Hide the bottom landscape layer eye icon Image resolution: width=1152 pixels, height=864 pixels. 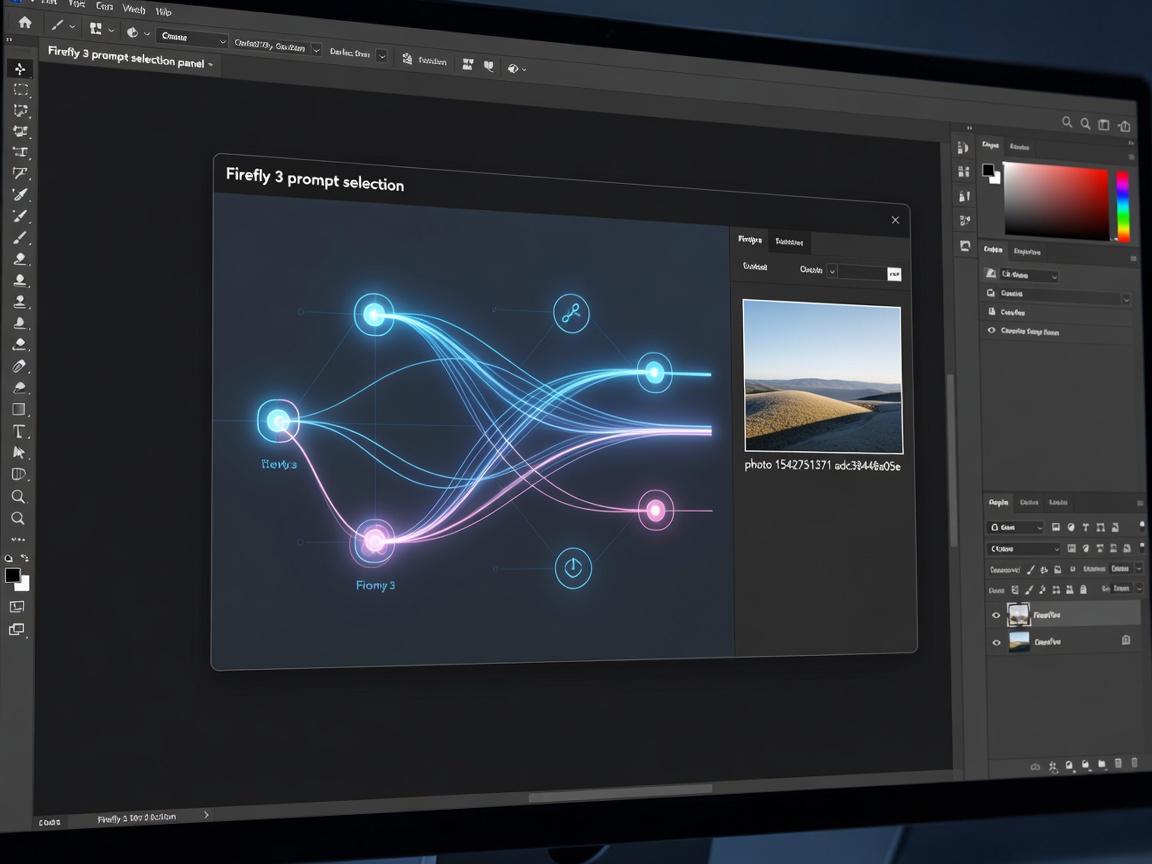pyautogui.click(x=996, y=642)
